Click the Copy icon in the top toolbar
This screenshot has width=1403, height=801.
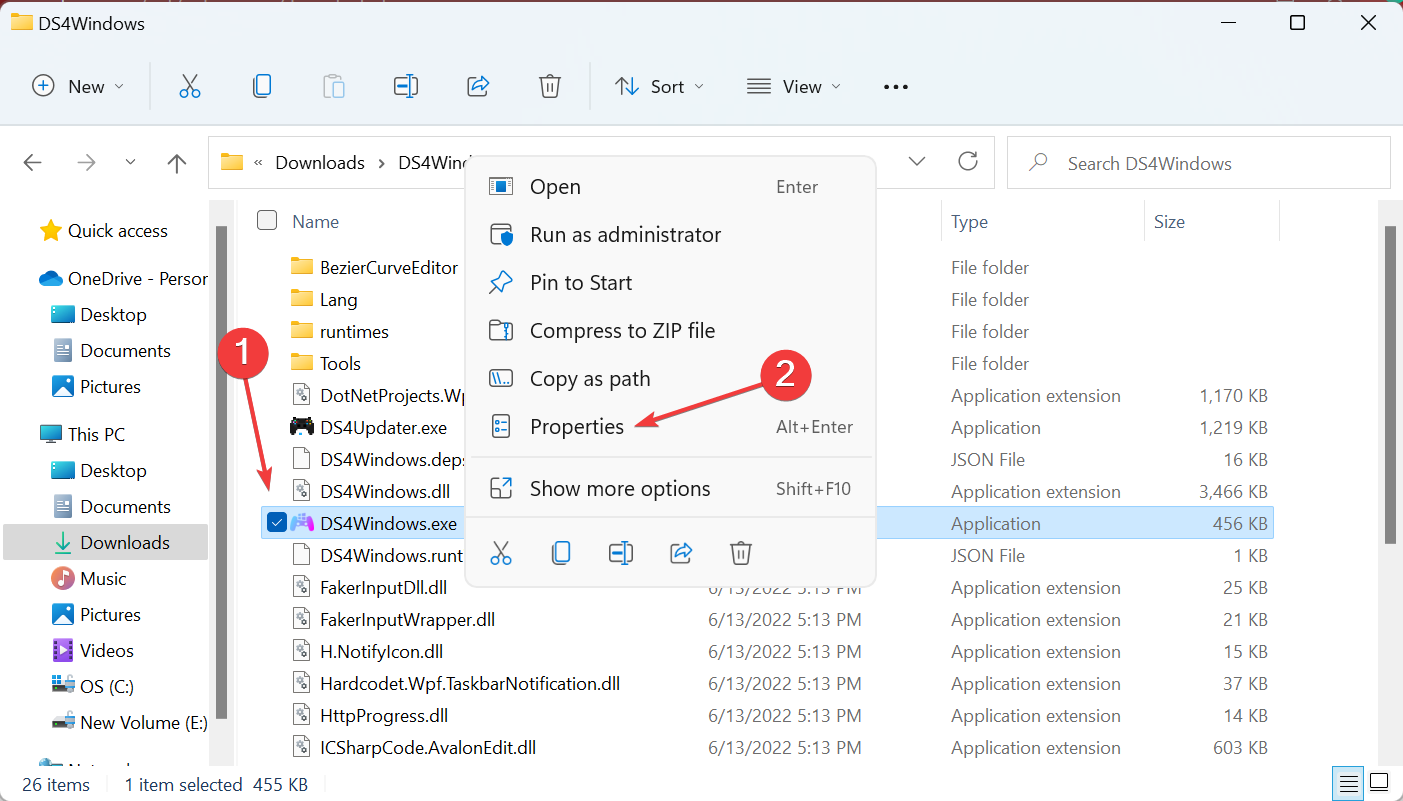click(262, 86)
